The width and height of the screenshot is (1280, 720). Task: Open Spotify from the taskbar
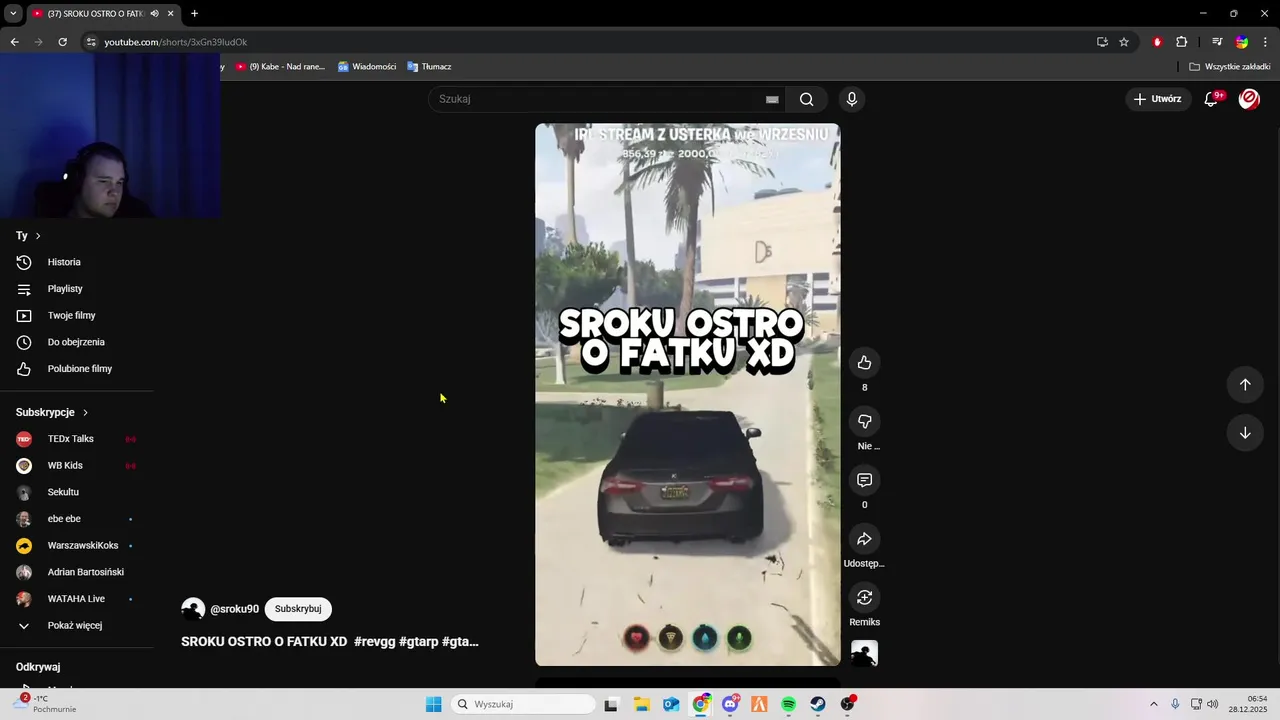788,704
